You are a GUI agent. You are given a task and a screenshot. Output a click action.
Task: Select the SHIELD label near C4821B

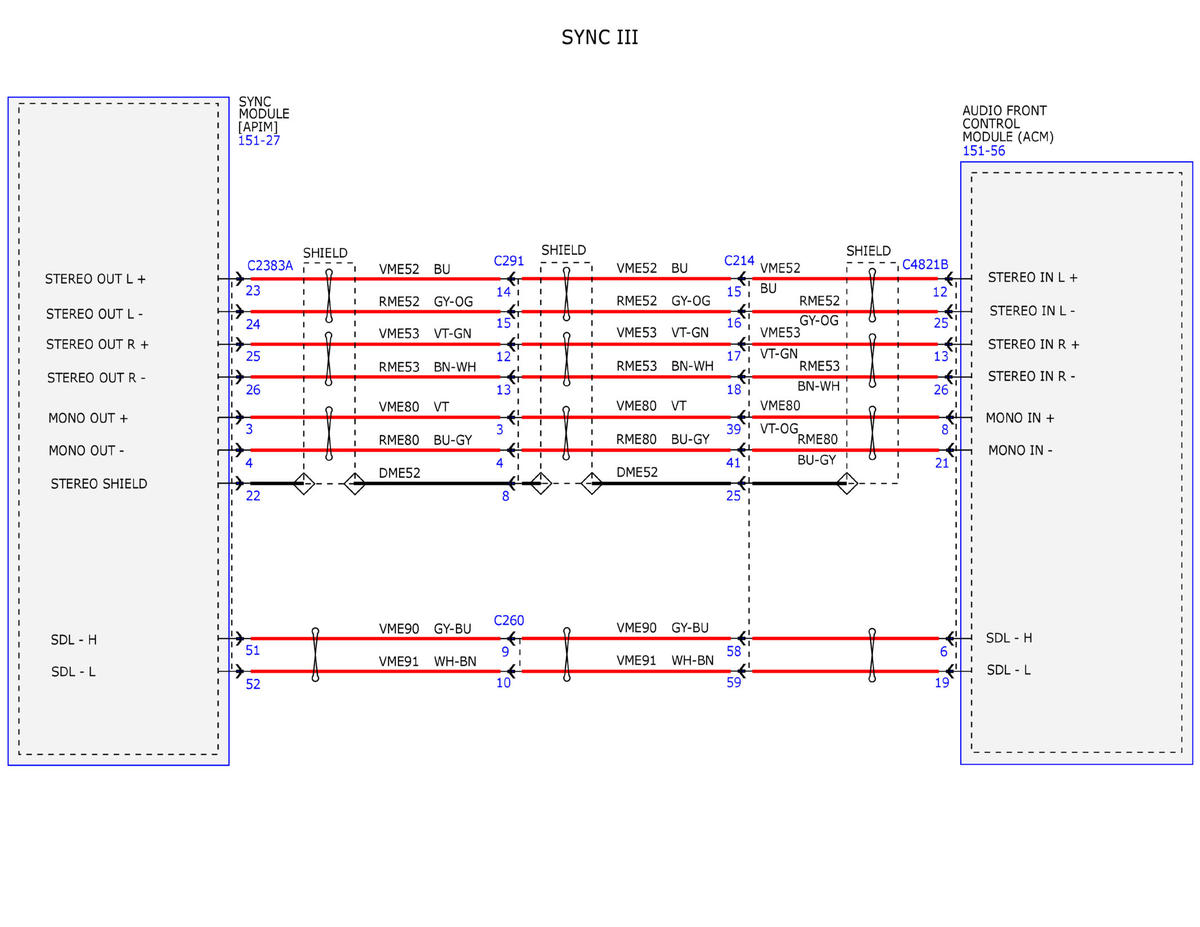tap(868, 251)
